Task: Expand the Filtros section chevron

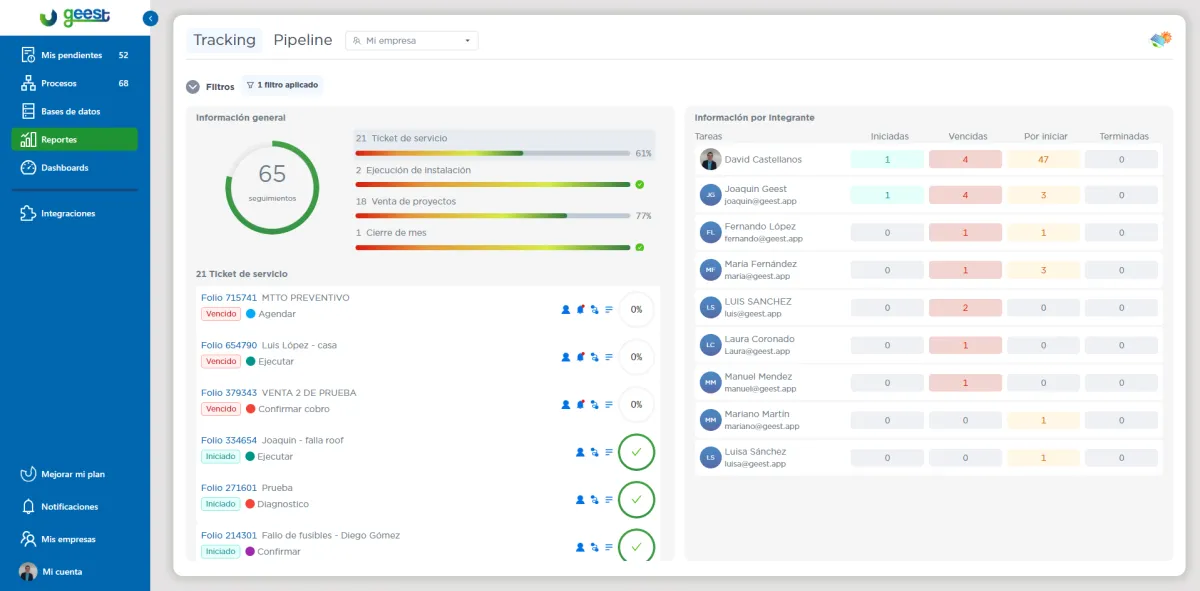Action: pyautogui.click(x=193, y=87)
